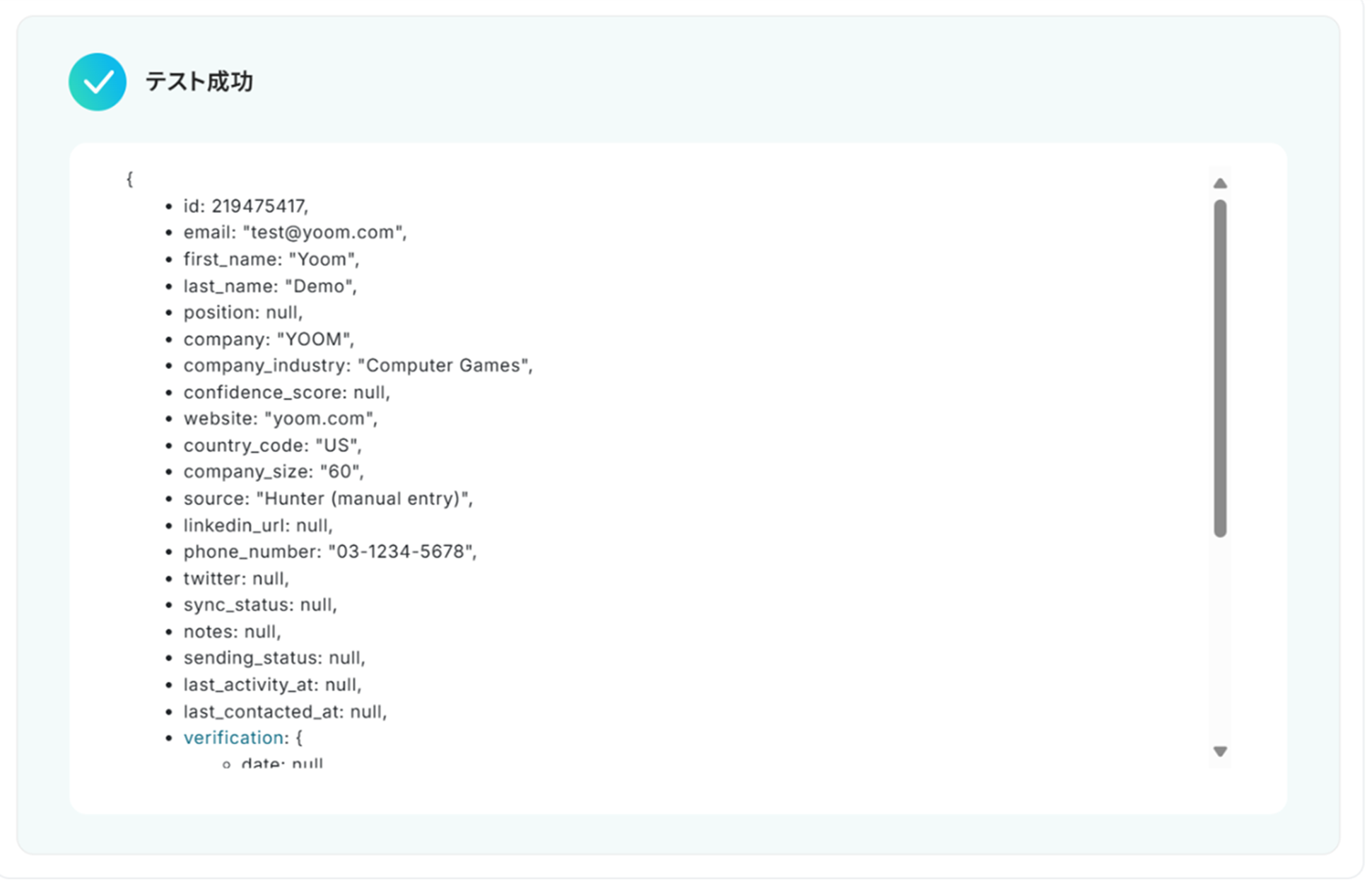
Task: Click the green test success checkmark icon
Action: pyautogui.click(x=98, y=82)
